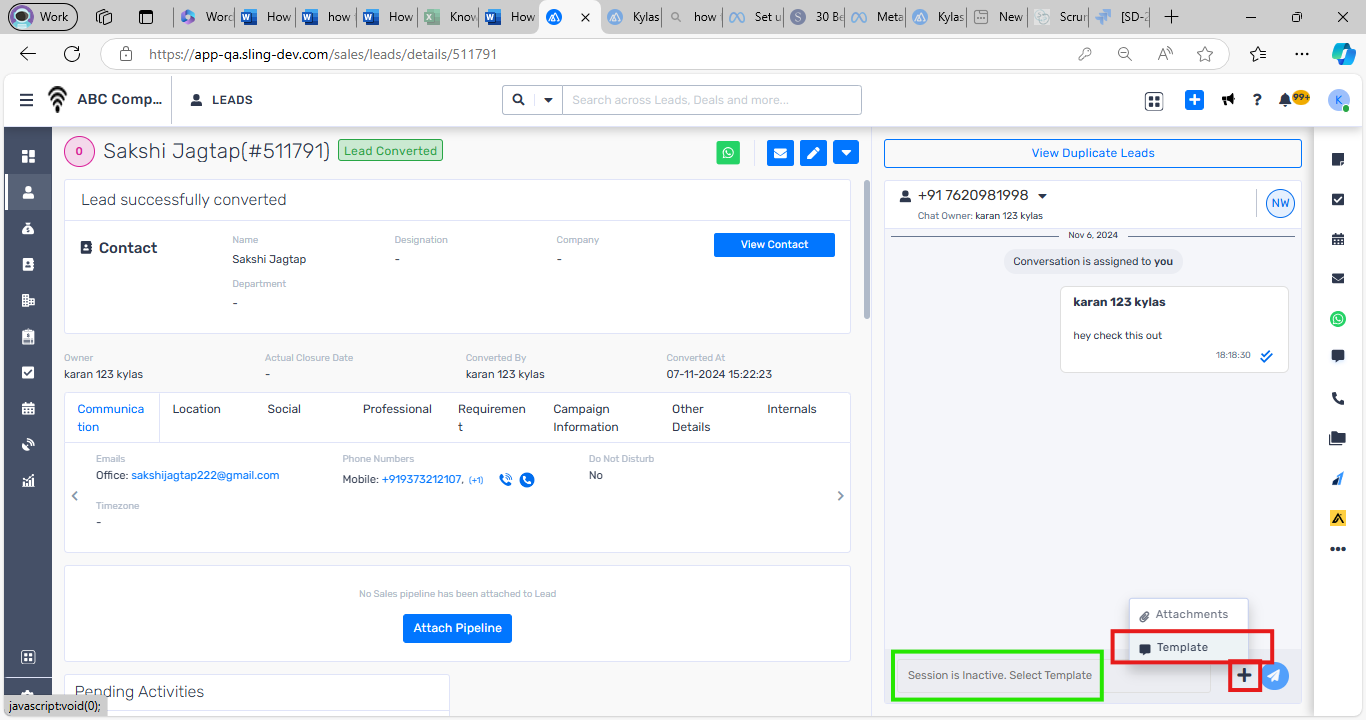The height and width of the screenshot is (720, 1366).
Task: Click Attach Pipeline button
Action: (458, 628)
